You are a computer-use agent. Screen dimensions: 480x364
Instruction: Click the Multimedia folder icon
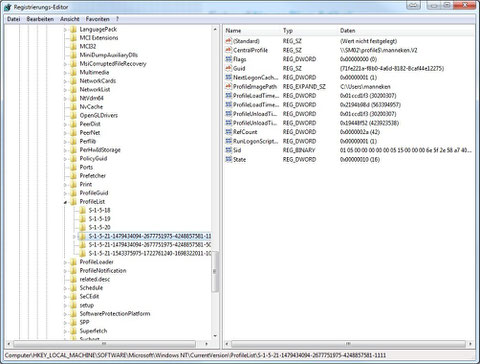click(73, 72)
